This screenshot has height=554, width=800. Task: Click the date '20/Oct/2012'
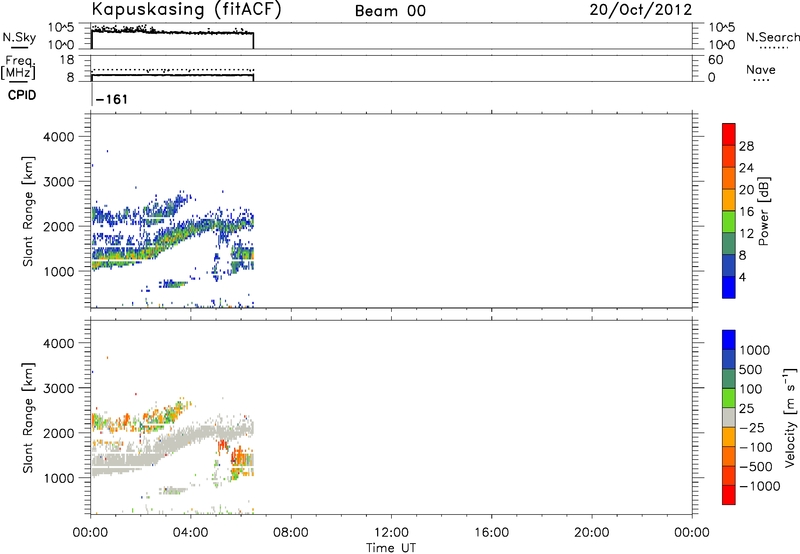coord(641,10)
